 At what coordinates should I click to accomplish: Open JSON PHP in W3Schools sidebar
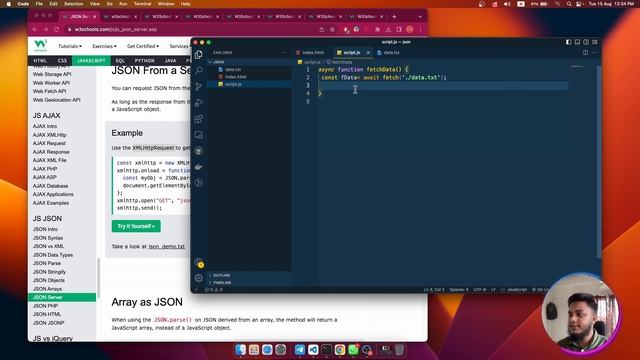(45, 306)
